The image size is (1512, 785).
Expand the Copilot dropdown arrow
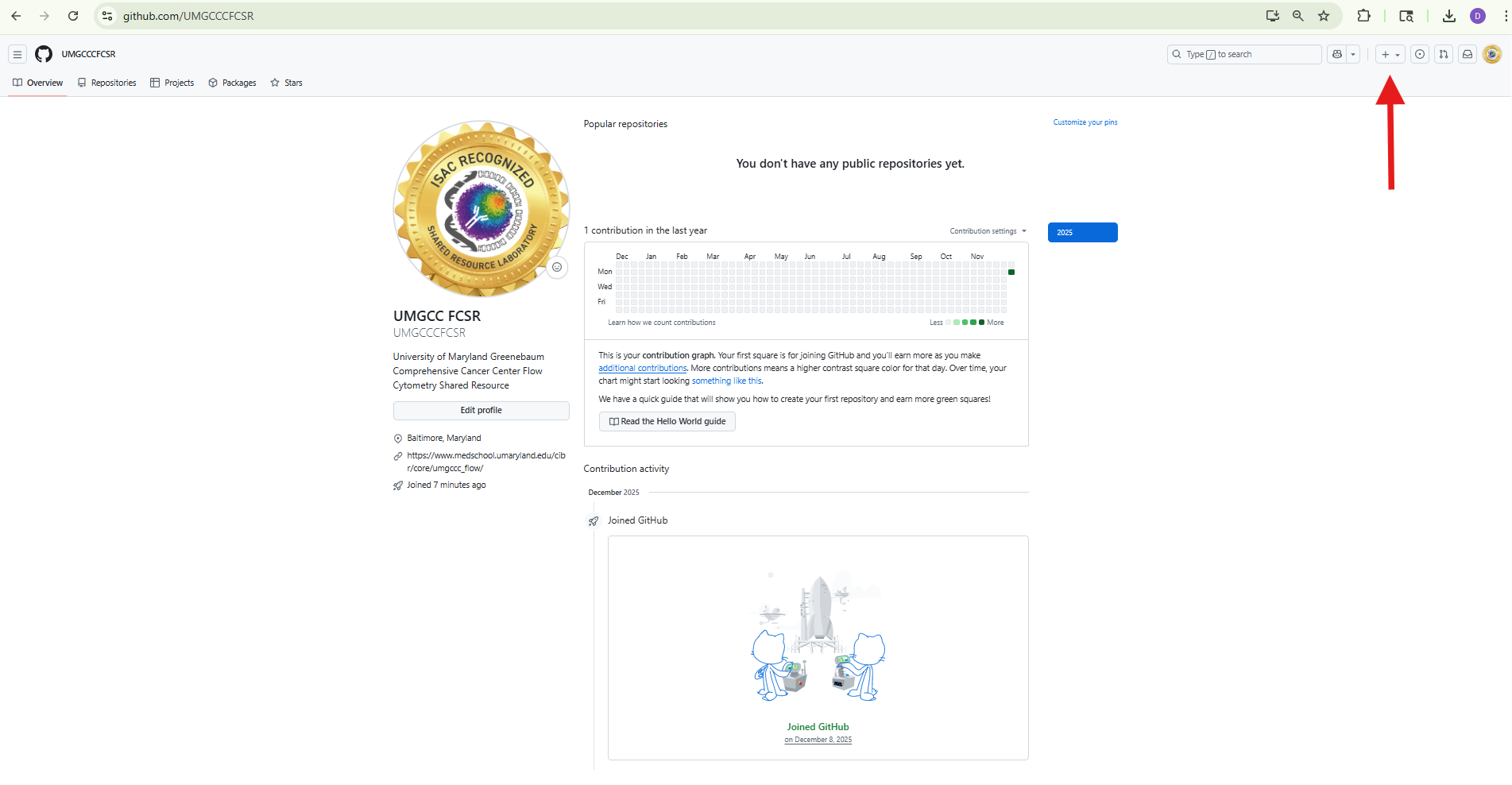(1353, 54)
